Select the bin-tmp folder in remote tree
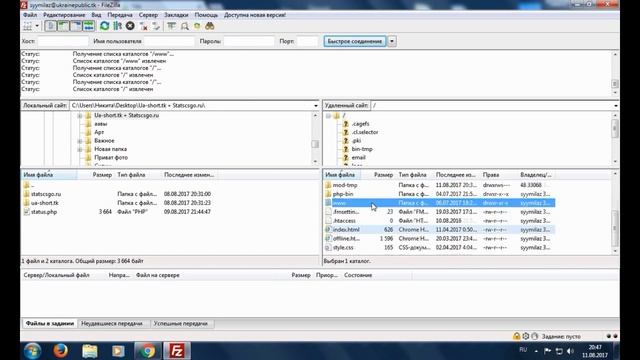The image size is (640, 360). click(362, 149)
